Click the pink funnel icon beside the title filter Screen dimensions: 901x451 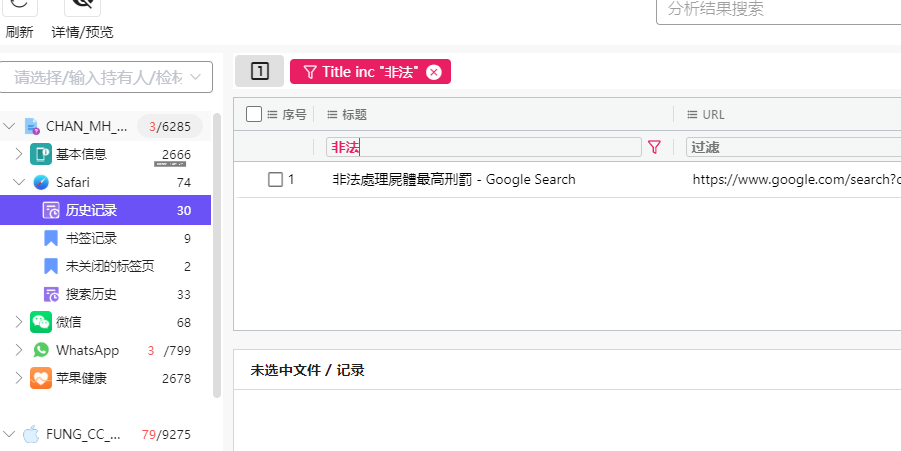tap(654, 147)
